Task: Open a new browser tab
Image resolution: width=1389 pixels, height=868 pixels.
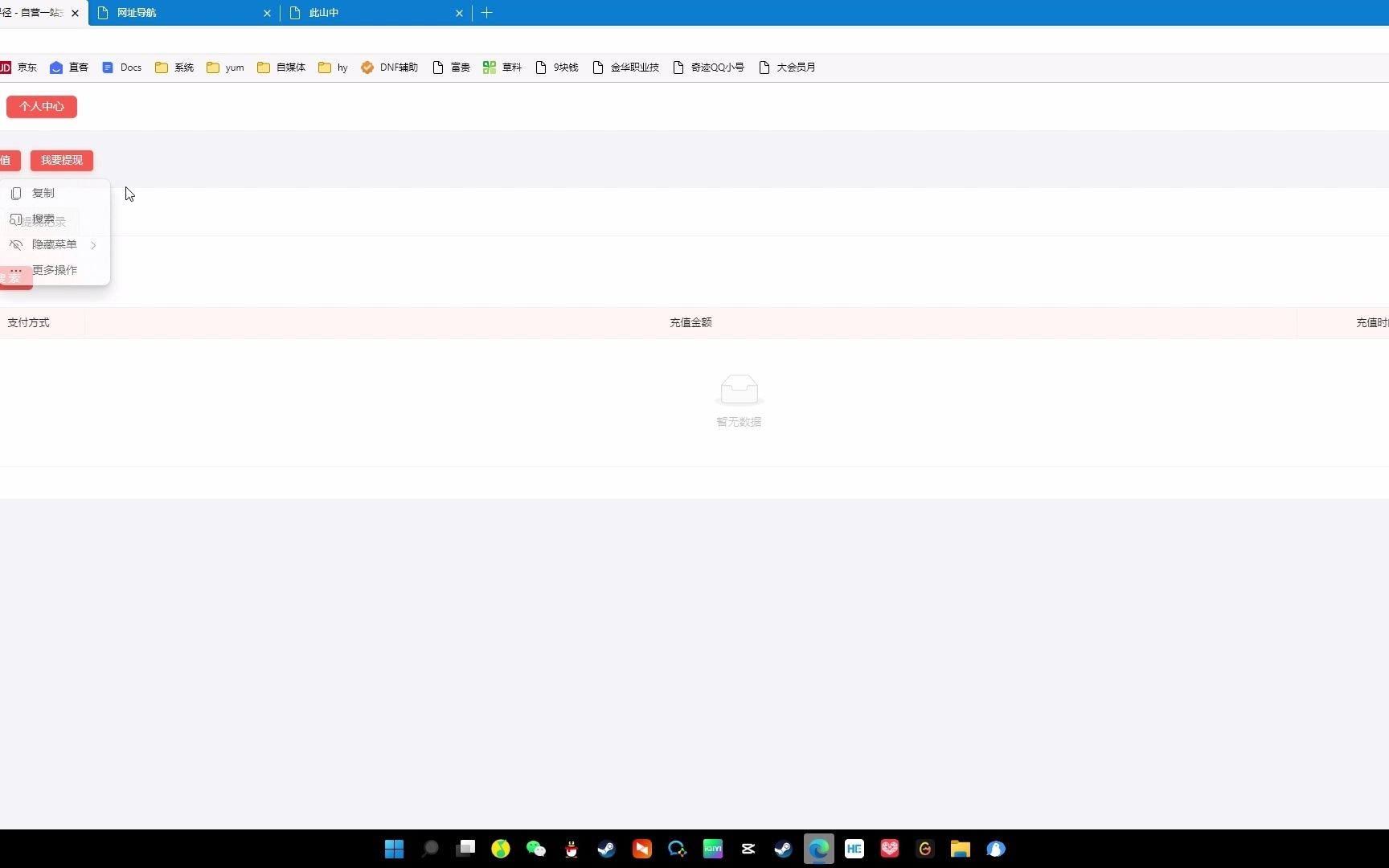Action: 486,13
